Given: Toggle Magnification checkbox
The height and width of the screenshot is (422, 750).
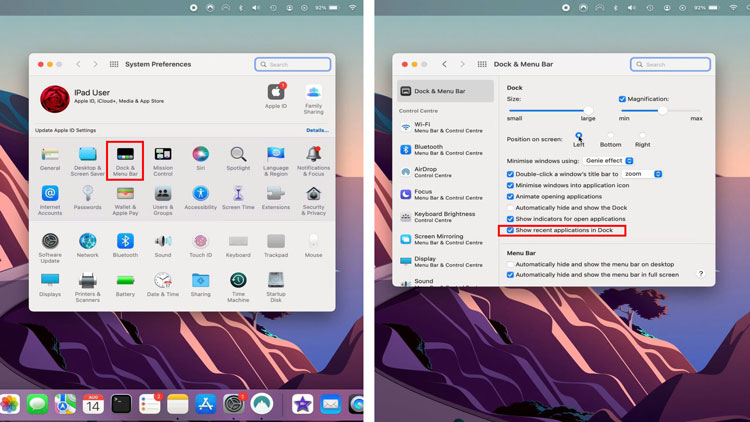Looking at the screenshot, I should click(622, 99).
